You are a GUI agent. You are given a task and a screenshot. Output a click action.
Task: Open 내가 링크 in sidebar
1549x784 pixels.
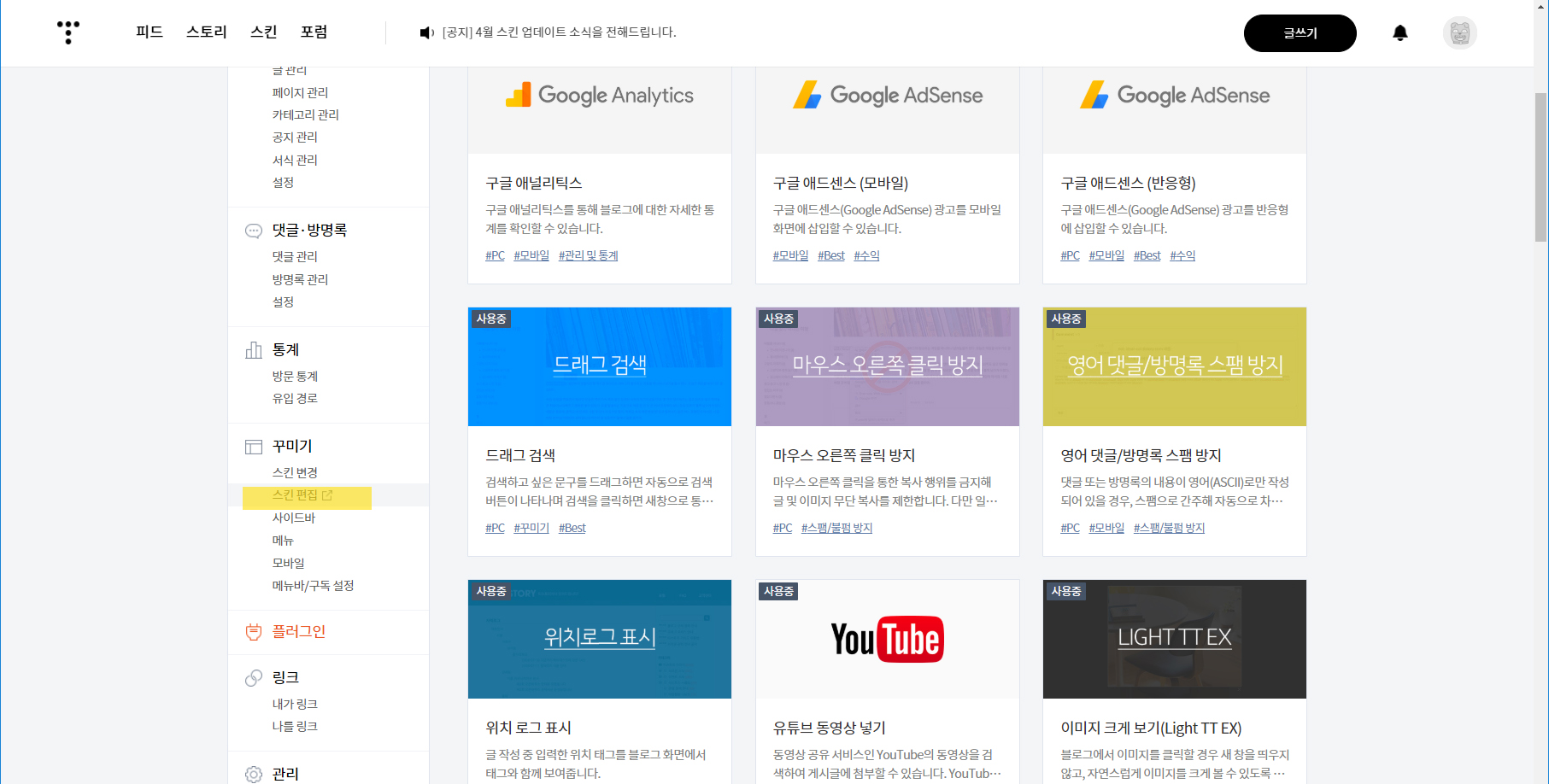295,704
